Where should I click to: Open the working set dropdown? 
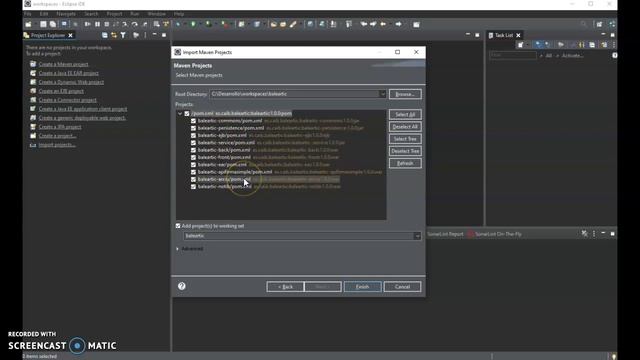coord(417,236)
